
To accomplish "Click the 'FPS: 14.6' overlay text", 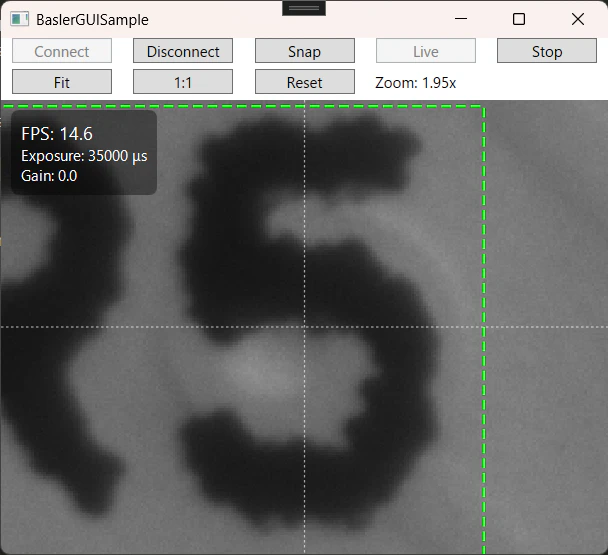I will click(57, 134).
